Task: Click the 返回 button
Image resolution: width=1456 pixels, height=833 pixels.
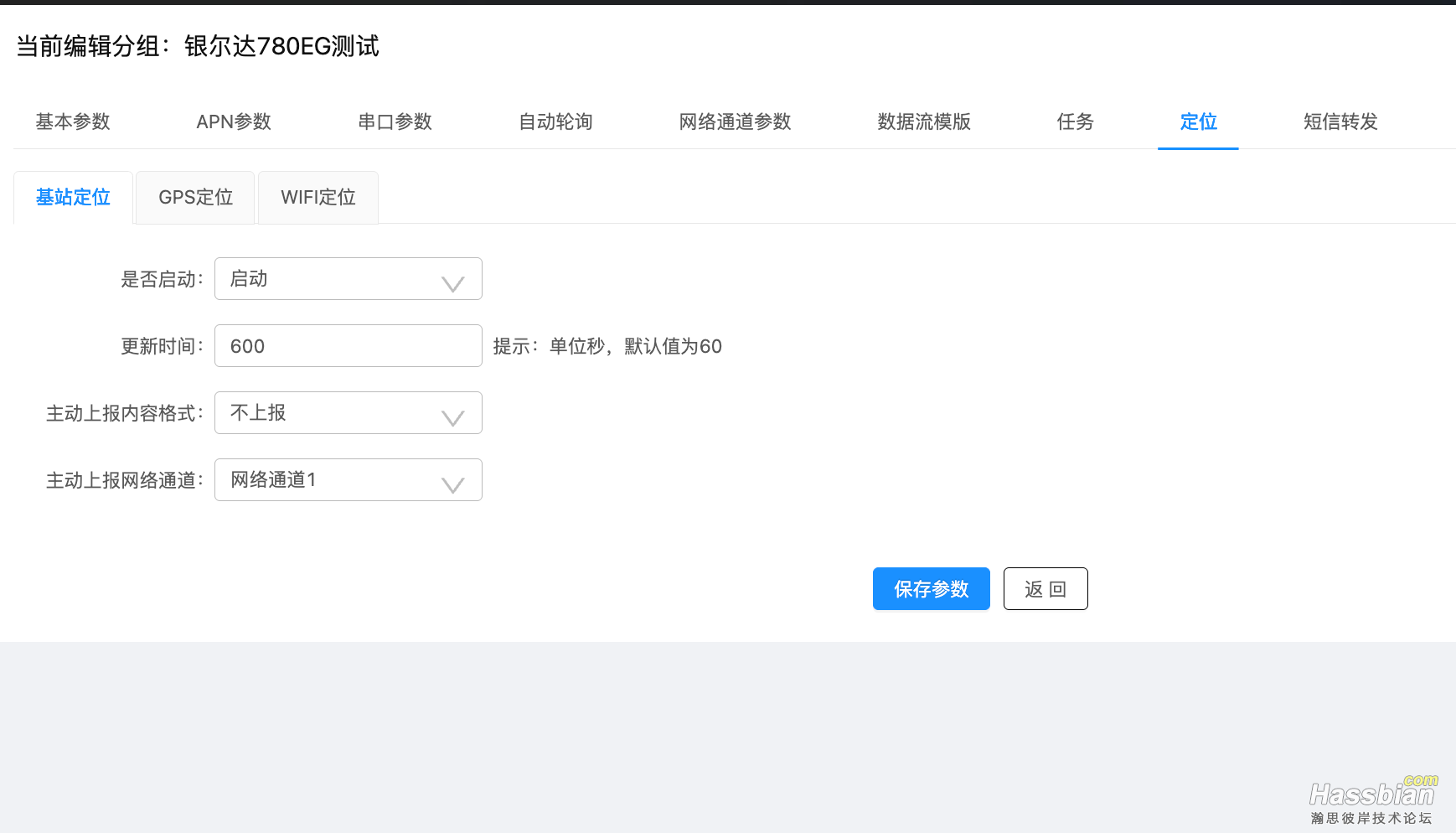Action: point(1046,588)
